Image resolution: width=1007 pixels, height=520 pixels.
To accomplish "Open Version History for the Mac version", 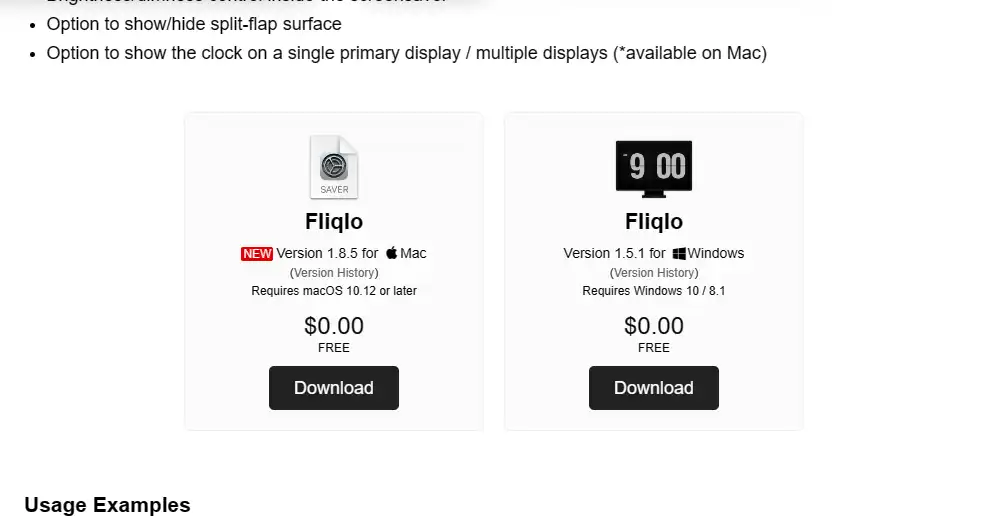I will click(334, 272).
